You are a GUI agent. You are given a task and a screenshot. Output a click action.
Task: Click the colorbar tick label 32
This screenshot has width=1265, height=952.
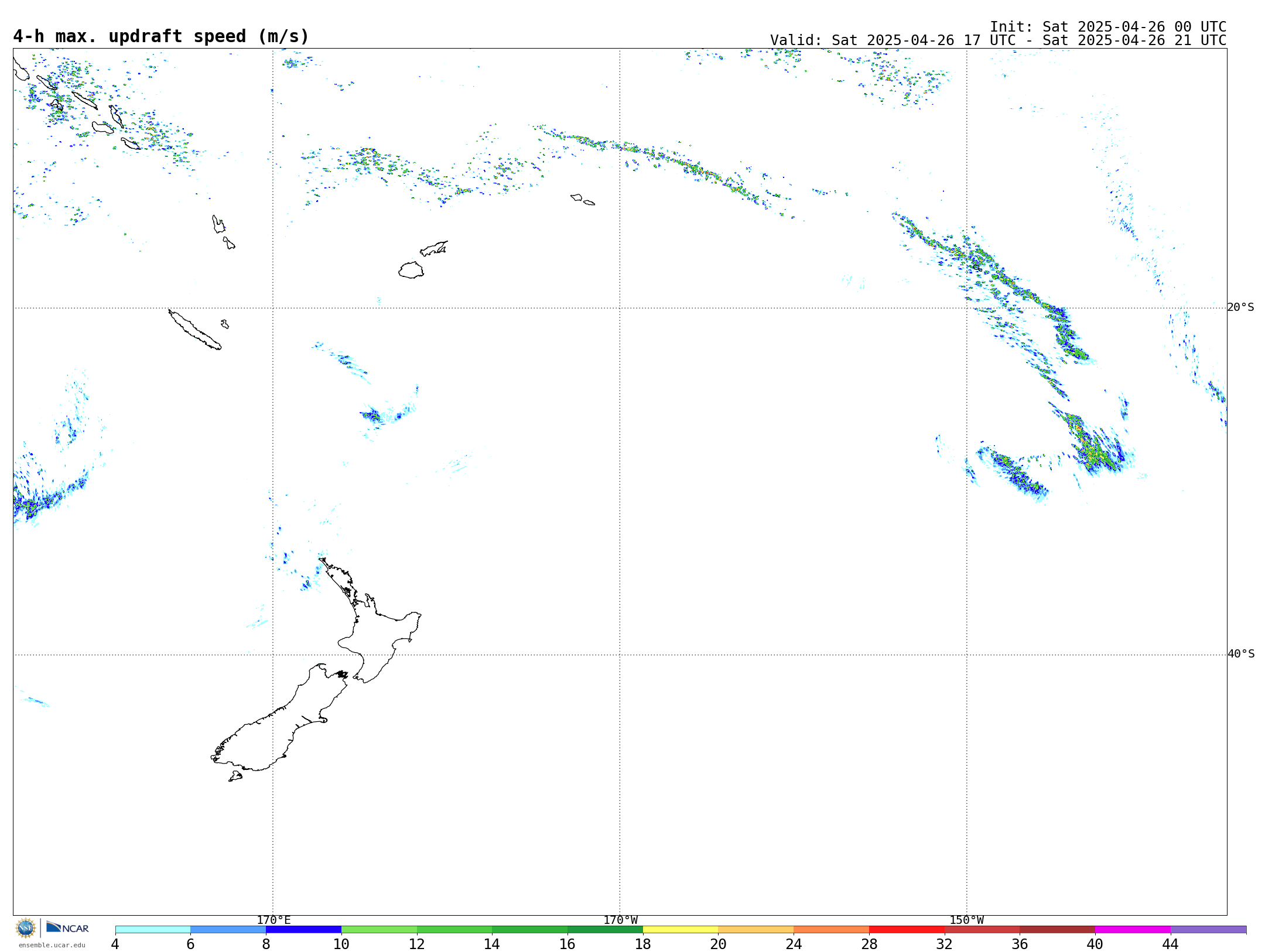click(x=945, y=944)
